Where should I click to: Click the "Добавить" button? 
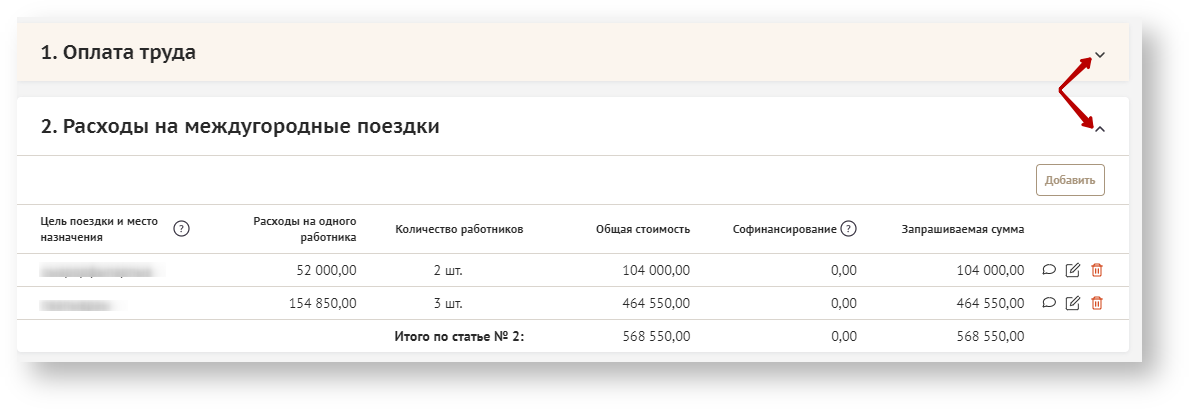click(x=1070, y=181)
